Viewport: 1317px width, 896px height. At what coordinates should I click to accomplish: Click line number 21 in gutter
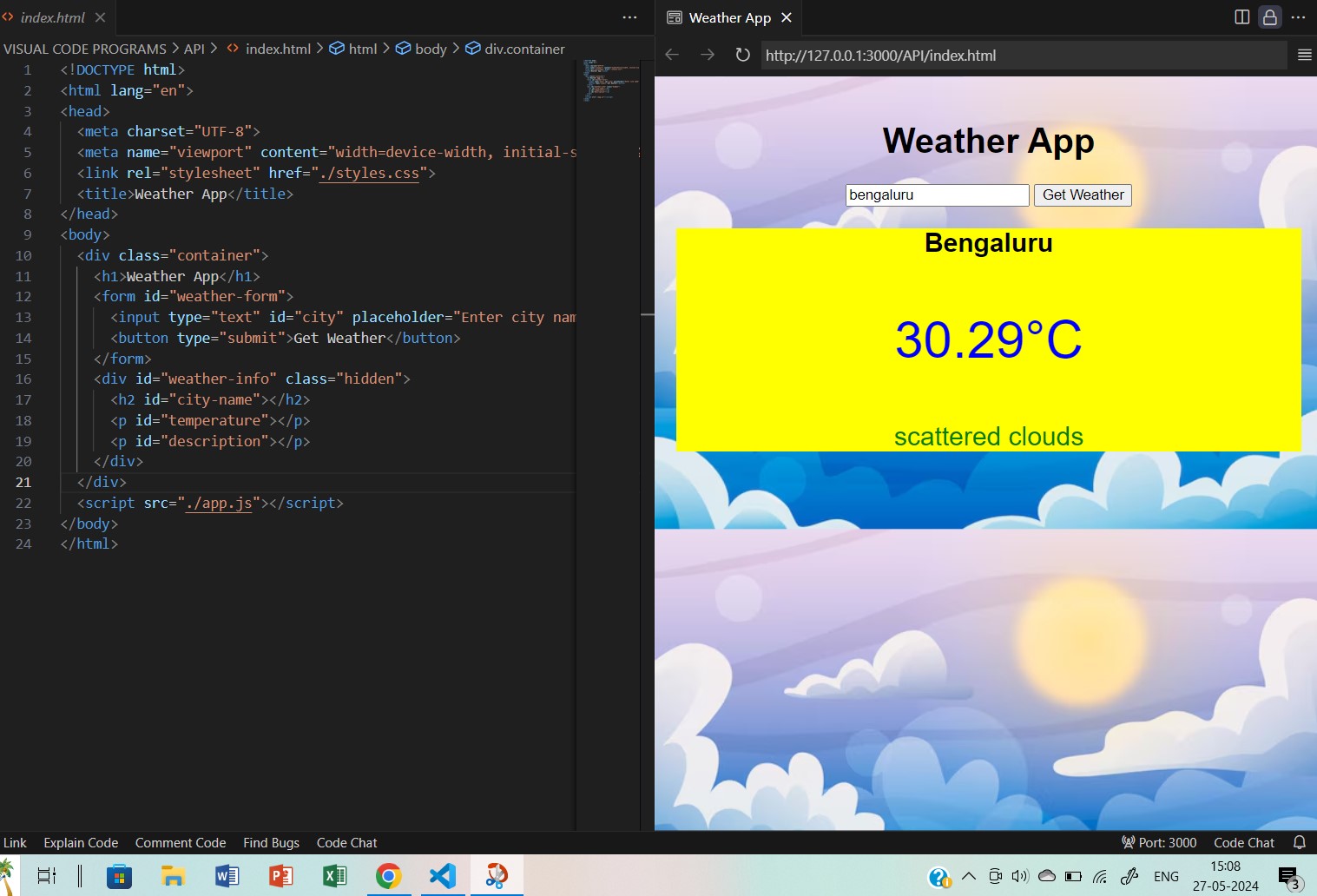(23, 482)
